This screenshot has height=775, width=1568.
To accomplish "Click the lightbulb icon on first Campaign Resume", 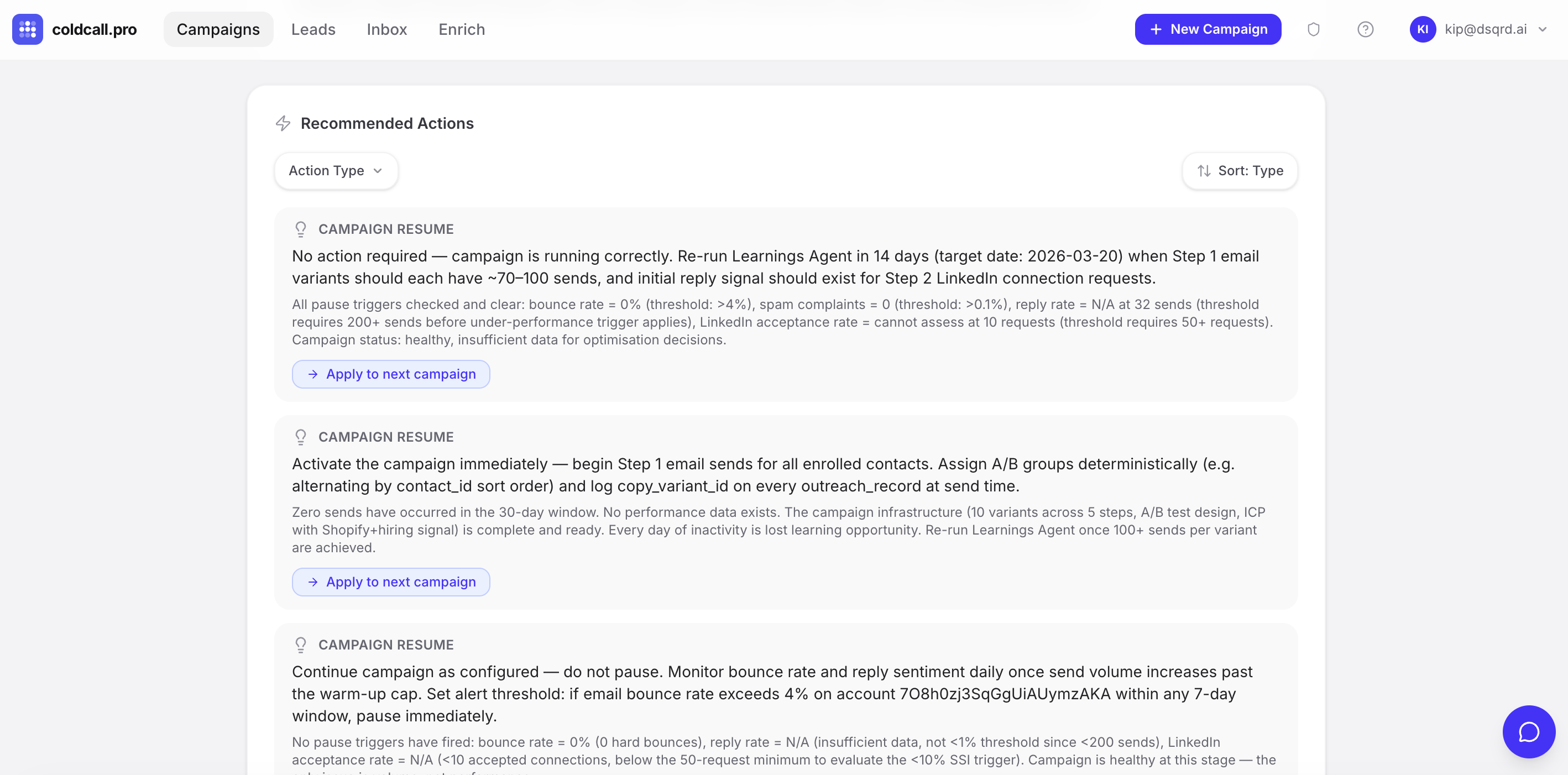I will 301,229.
